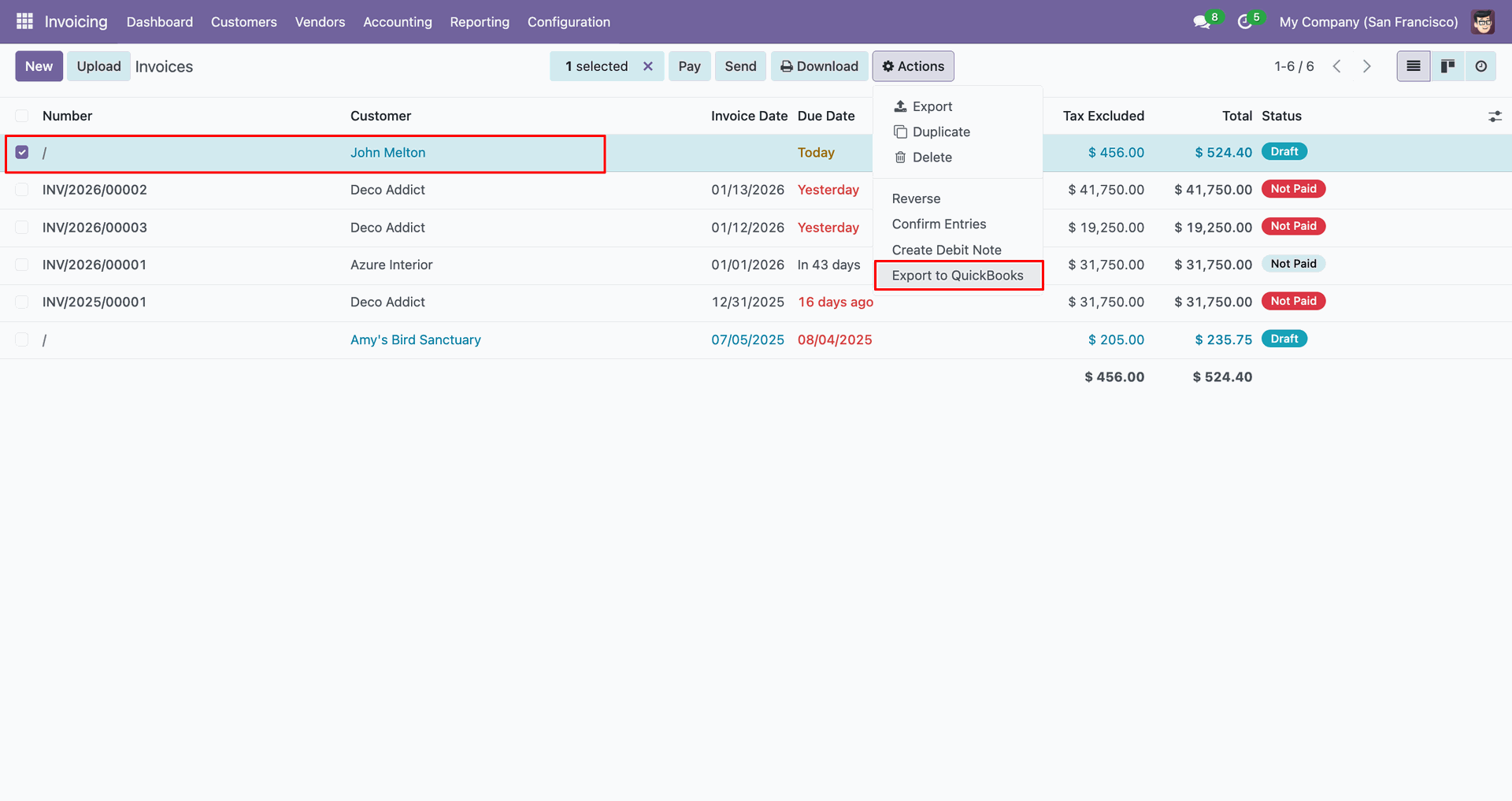Switch to kanban view
Viewport: 1512px width, 801px height.
[x=1447, y=66]
